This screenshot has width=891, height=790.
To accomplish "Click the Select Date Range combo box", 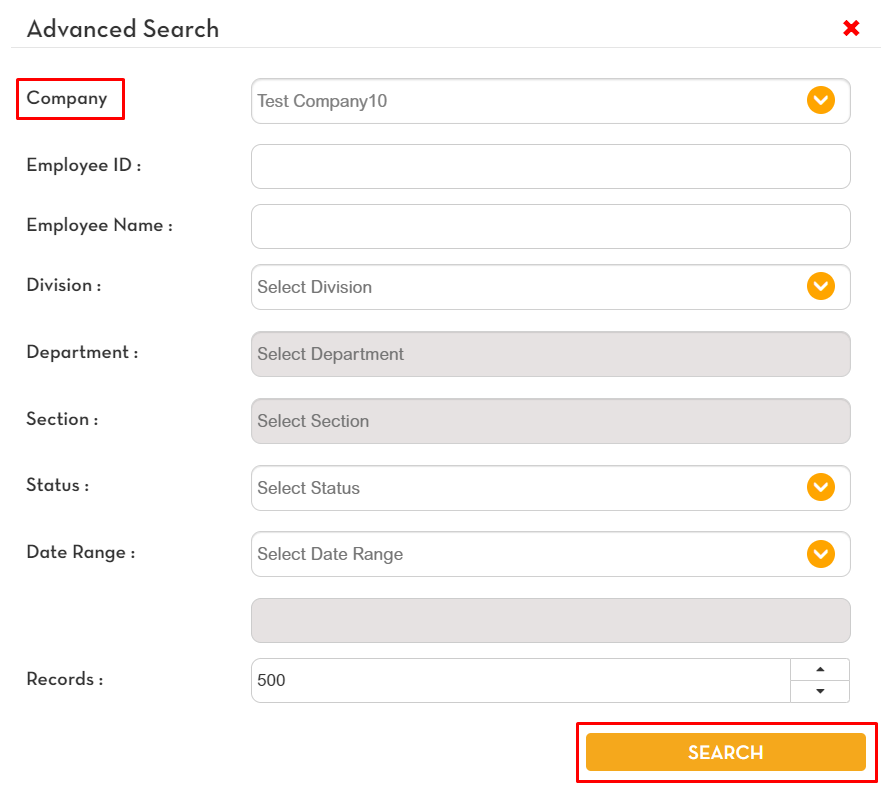I will (x=550, y=554).
